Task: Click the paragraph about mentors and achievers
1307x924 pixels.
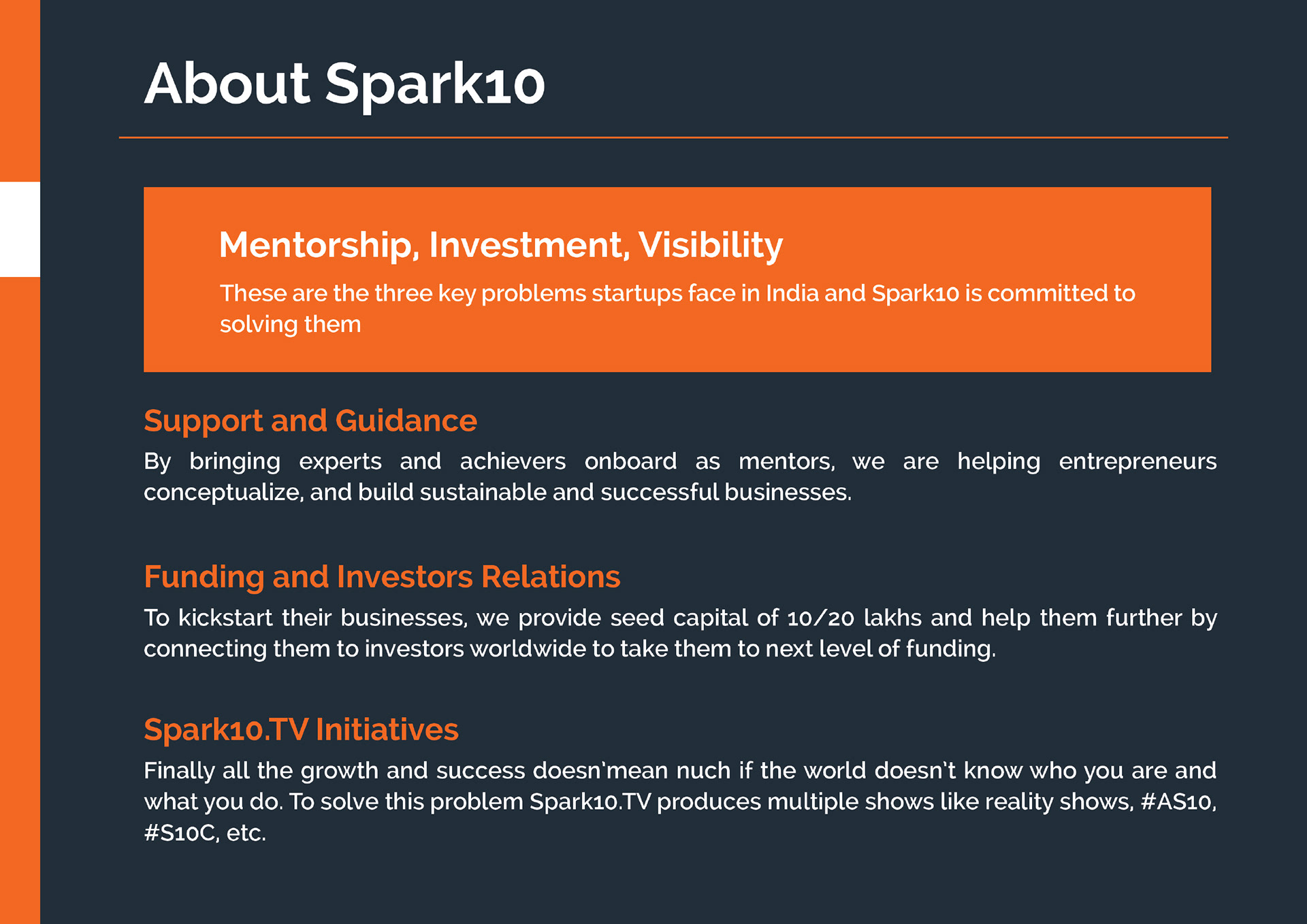Action: [679, 476]
